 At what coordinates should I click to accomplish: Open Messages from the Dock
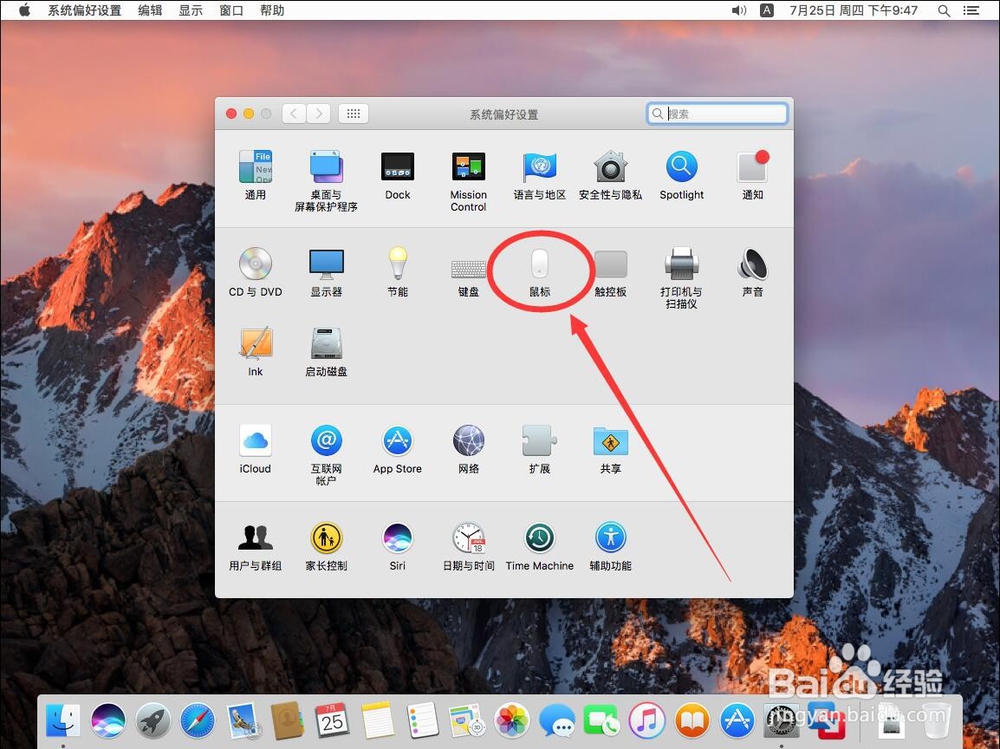pyautogui.click(x=557, y=720)
